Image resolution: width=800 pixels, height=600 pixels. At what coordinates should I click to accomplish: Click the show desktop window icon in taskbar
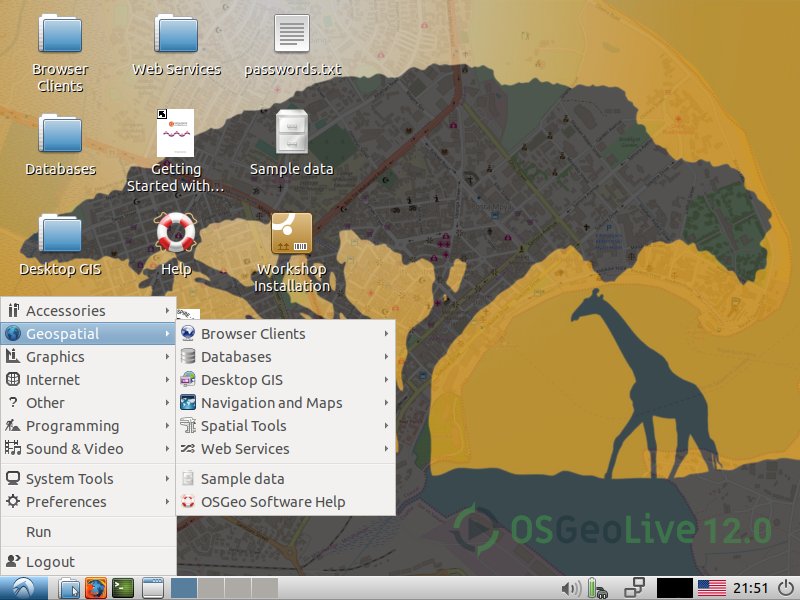[x=153, y=588]
